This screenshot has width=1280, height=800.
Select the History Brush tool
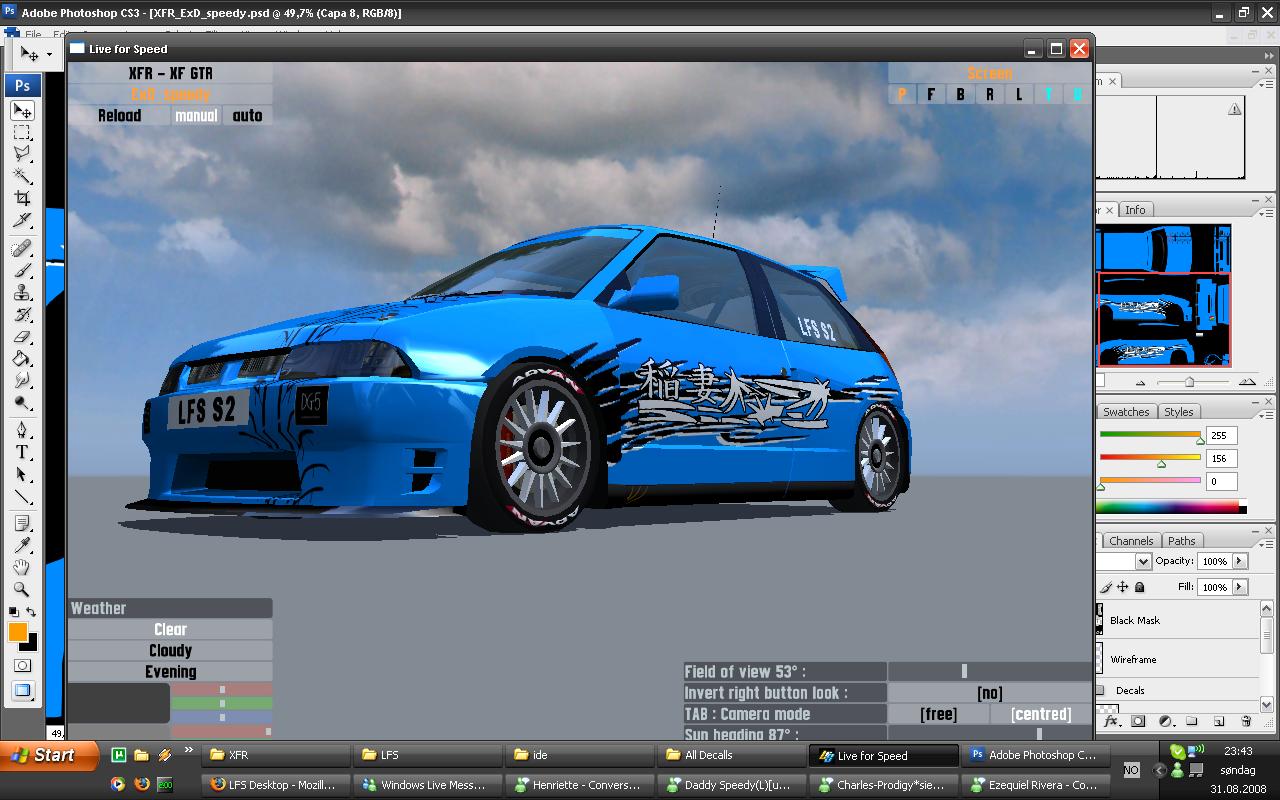point(22,314)
